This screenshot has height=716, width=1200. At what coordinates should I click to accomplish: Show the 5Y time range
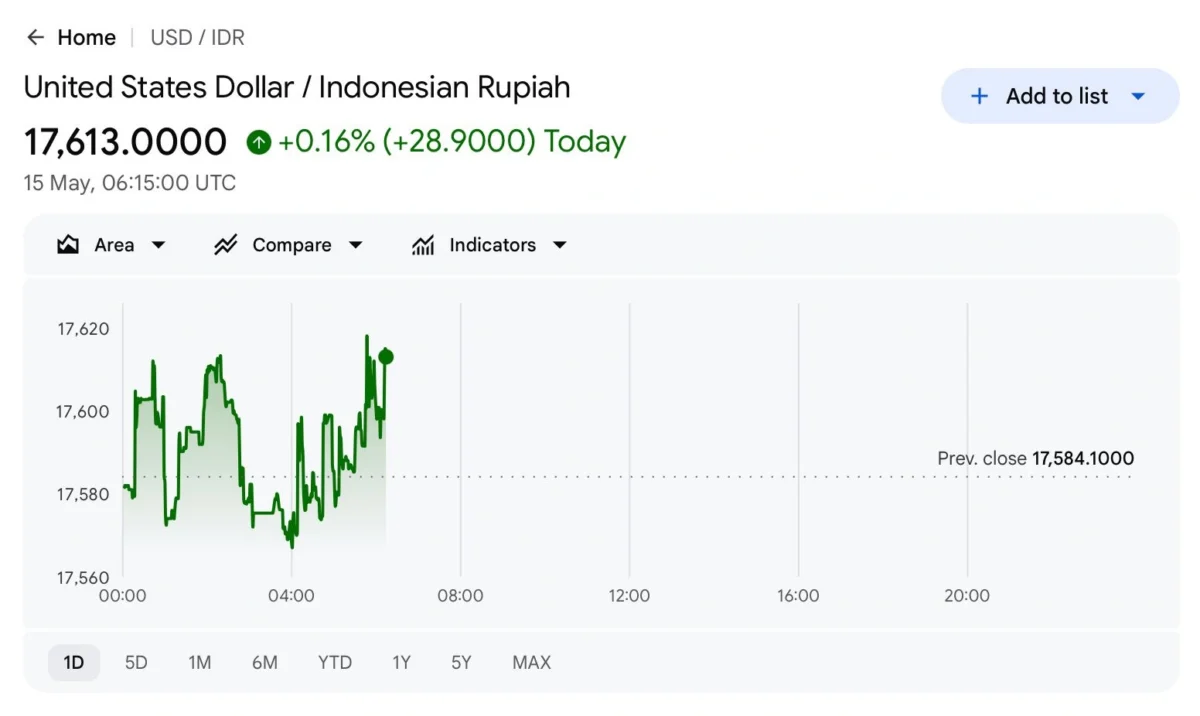[461, 662]
